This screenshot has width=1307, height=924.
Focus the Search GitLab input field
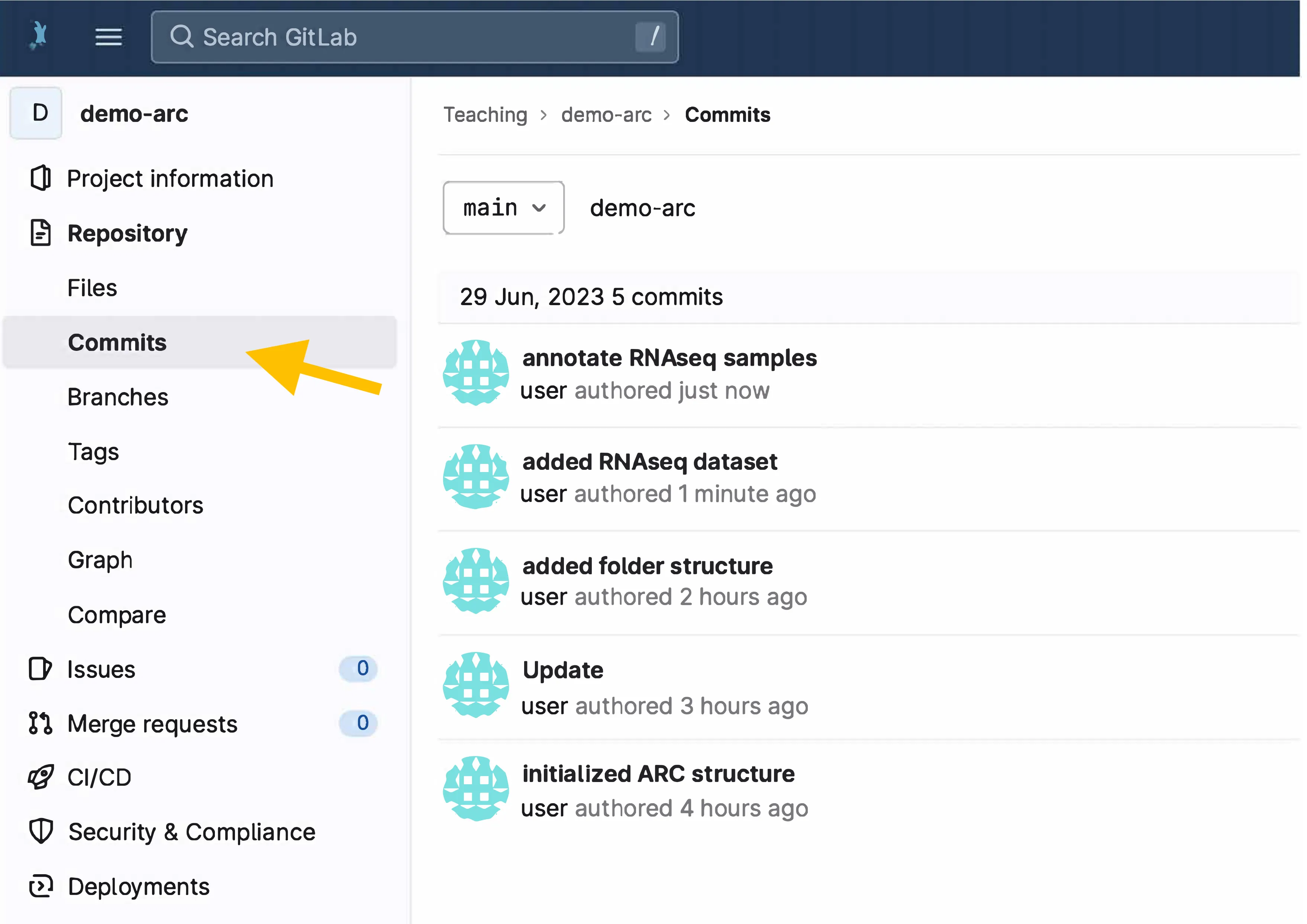coord(415,37)
